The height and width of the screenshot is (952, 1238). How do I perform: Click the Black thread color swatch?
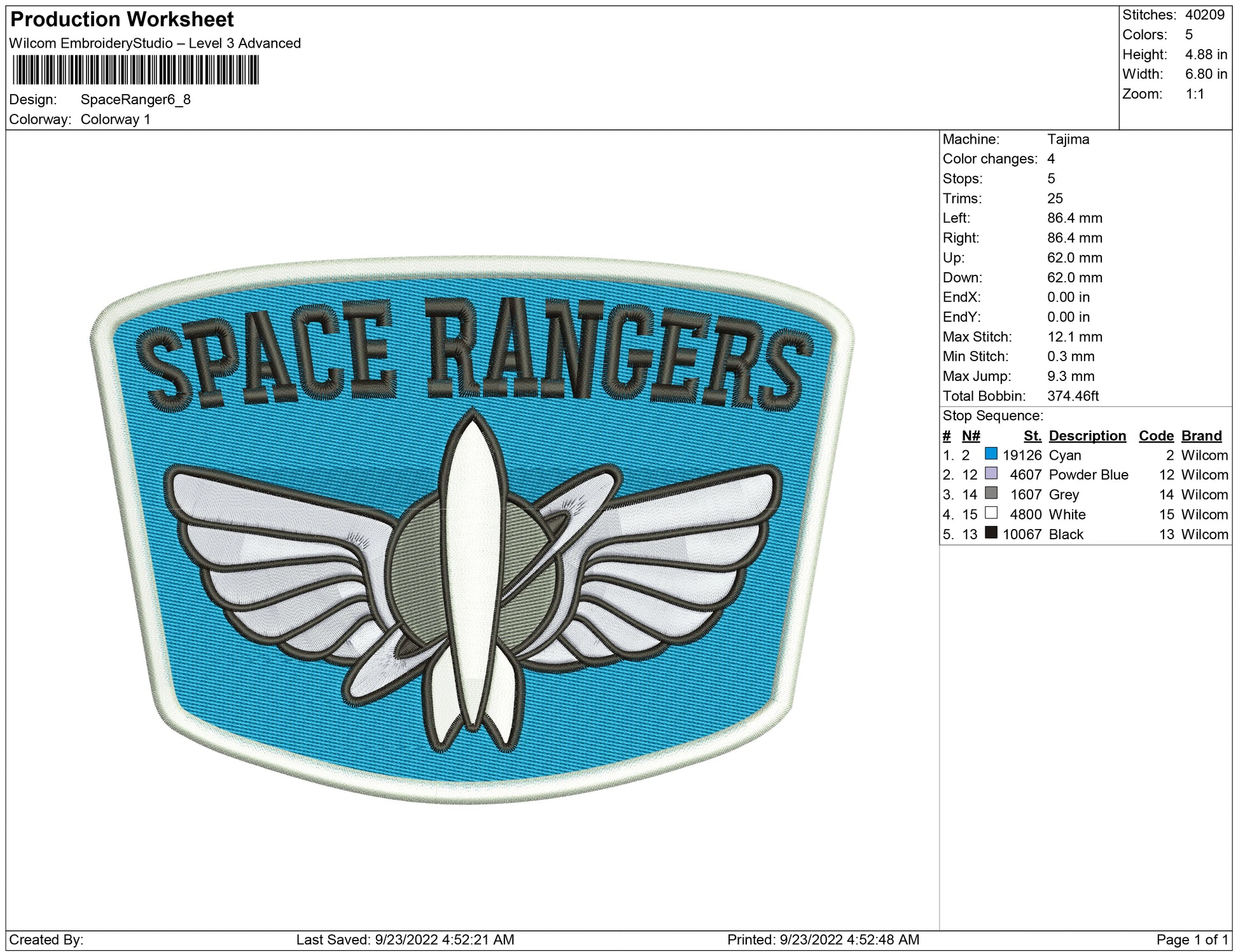[x=991, y=532]
